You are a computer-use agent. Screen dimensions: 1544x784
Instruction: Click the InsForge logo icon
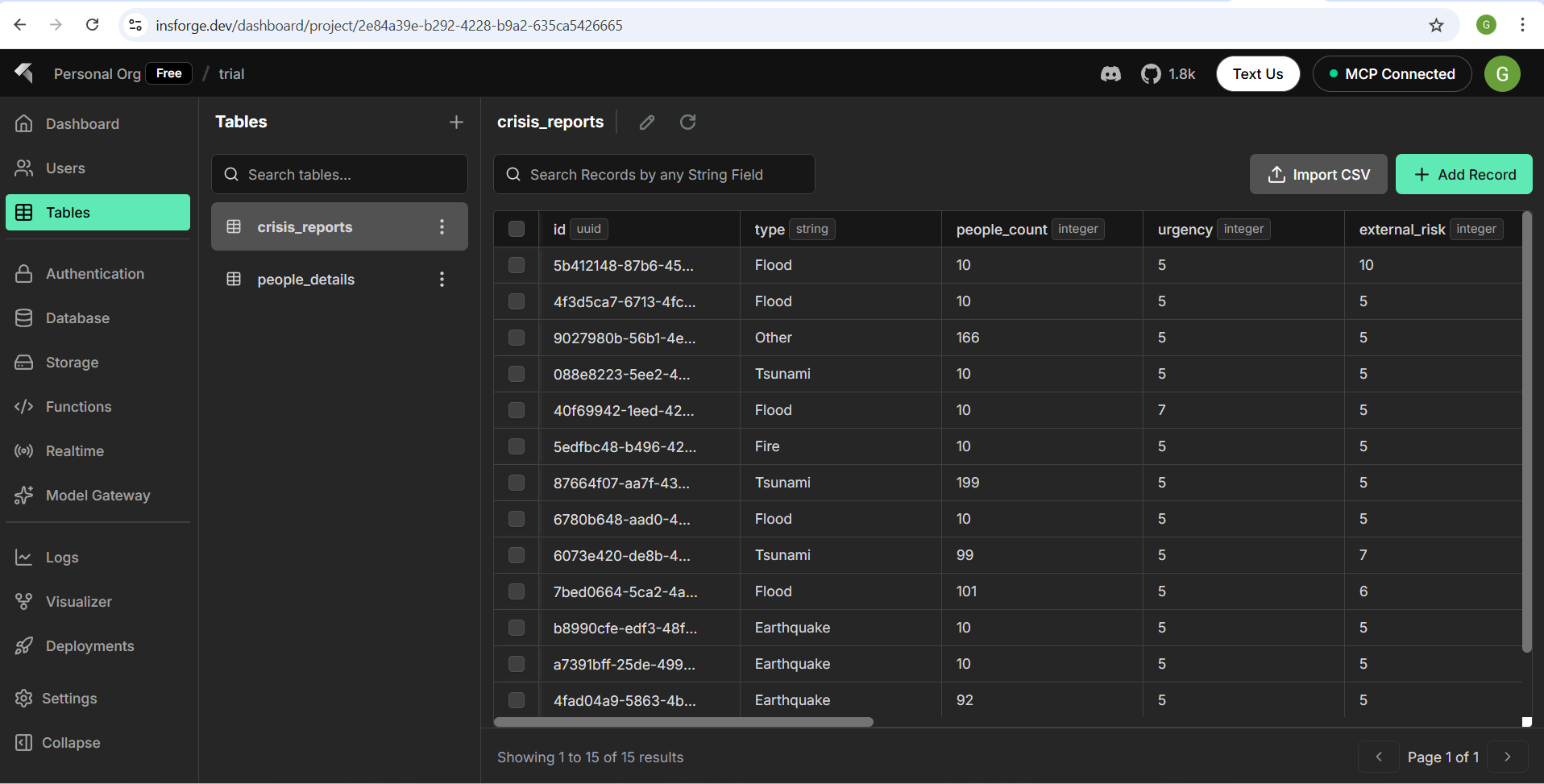[24, 73]
